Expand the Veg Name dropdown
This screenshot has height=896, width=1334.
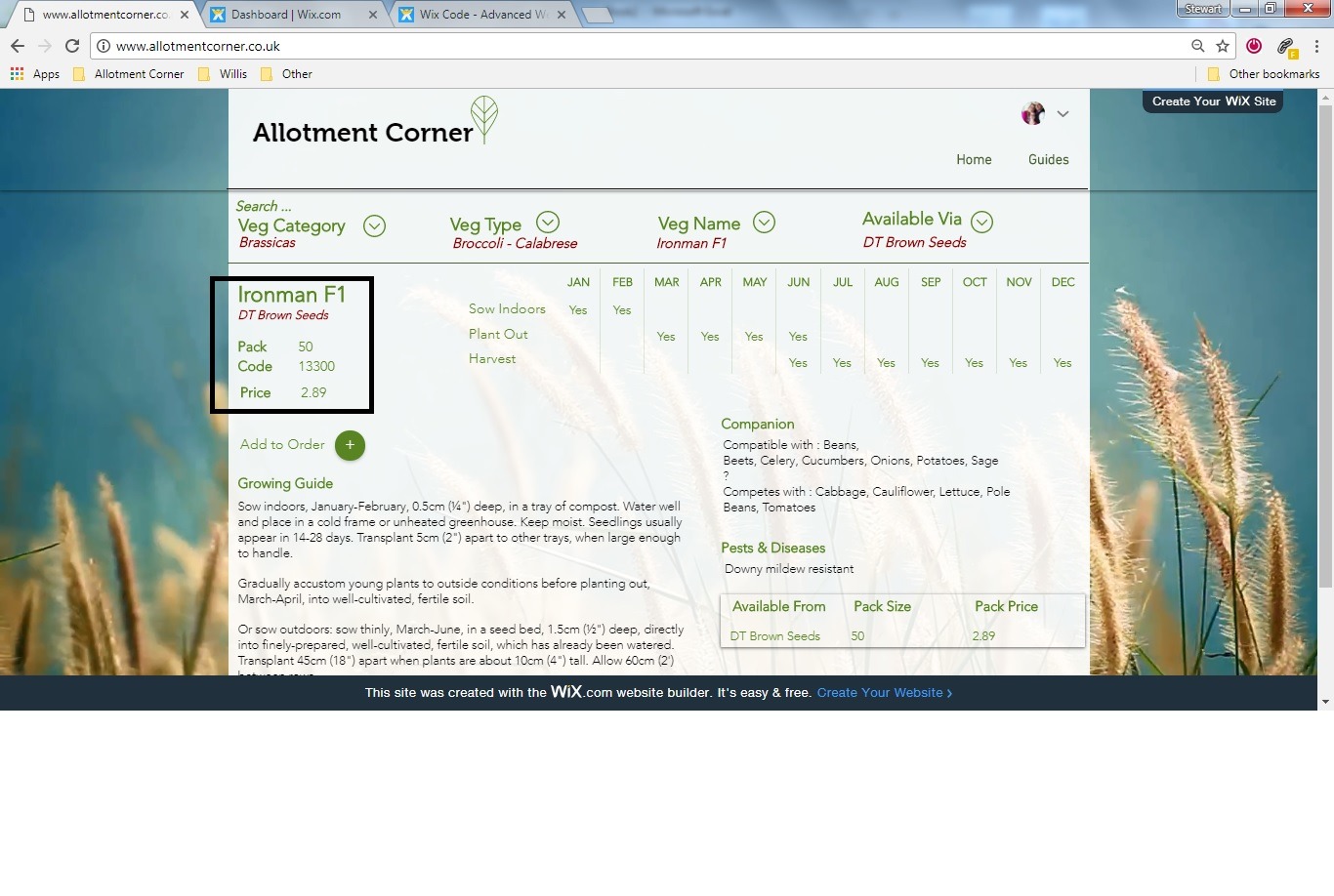tap(764, 223)
